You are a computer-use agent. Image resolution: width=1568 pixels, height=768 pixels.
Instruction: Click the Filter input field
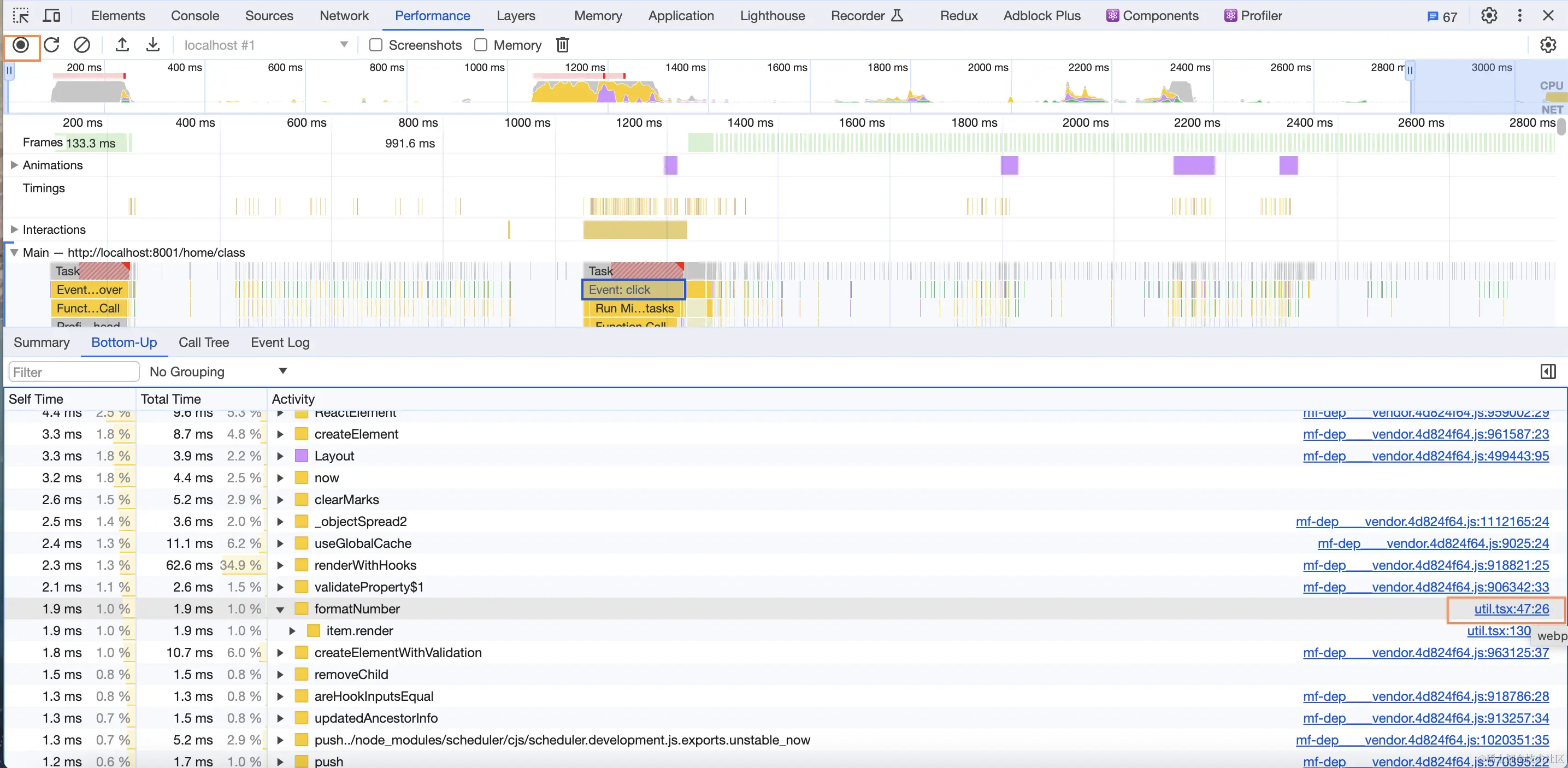[x=74, y=372]
